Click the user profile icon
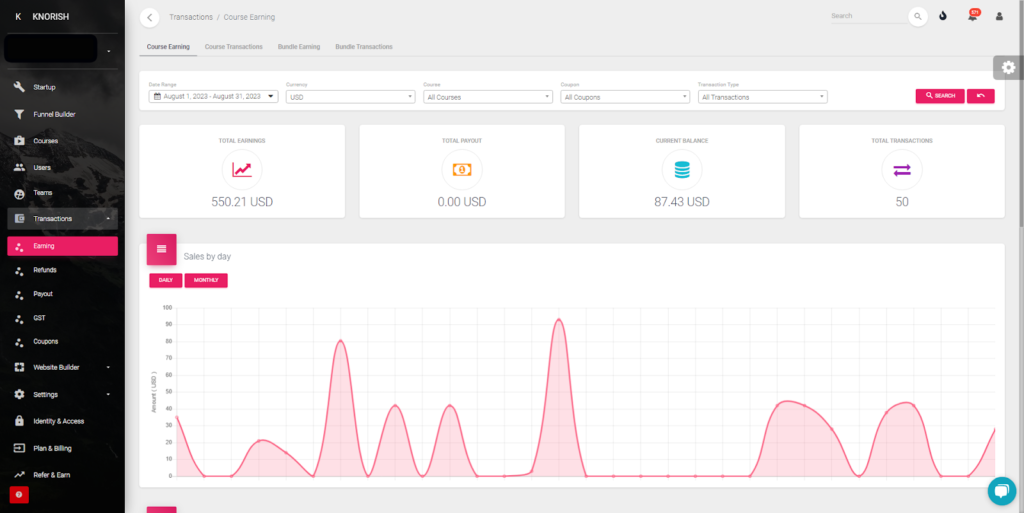 pos(999,17)
